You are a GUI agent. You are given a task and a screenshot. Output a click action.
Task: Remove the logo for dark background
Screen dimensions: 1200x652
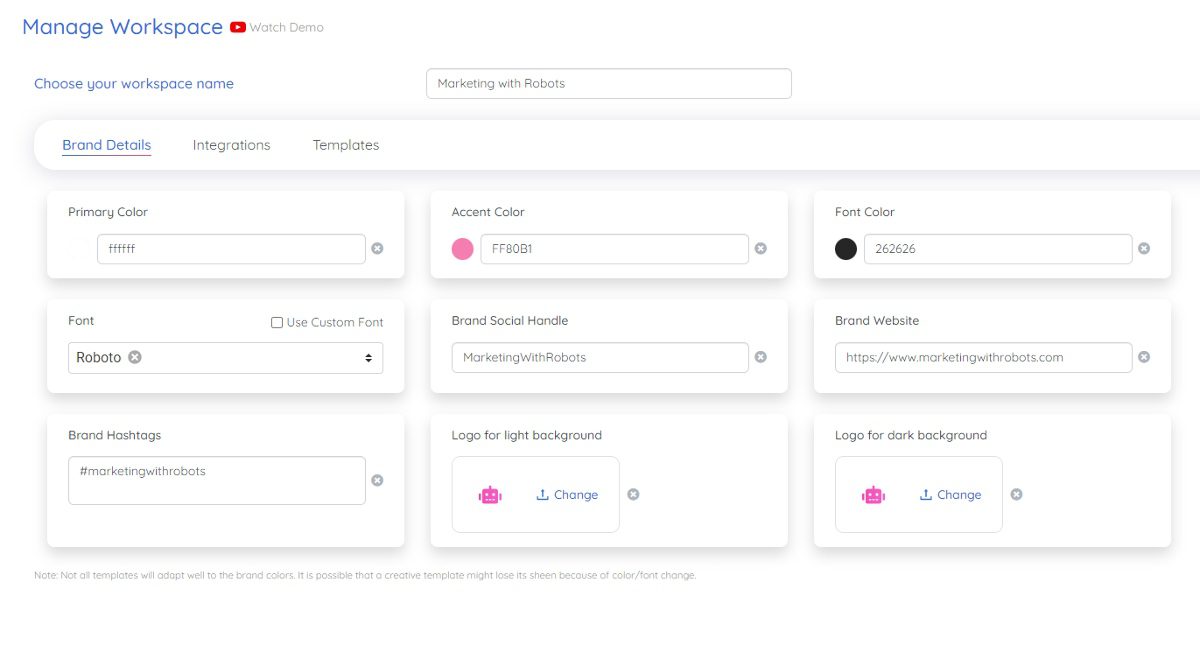pos(1016,494)
